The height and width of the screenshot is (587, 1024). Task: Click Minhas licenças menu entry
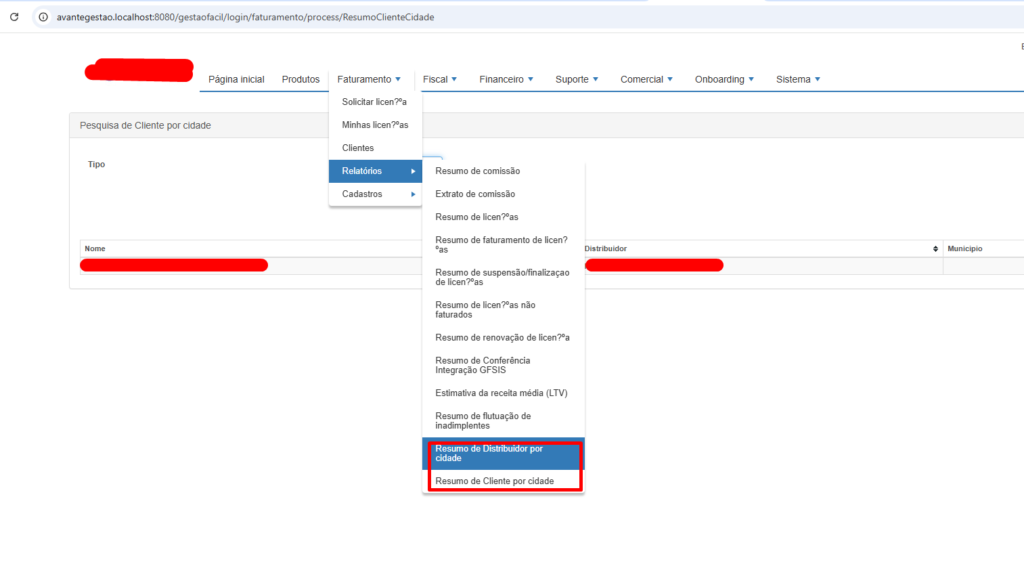point(375,125)
